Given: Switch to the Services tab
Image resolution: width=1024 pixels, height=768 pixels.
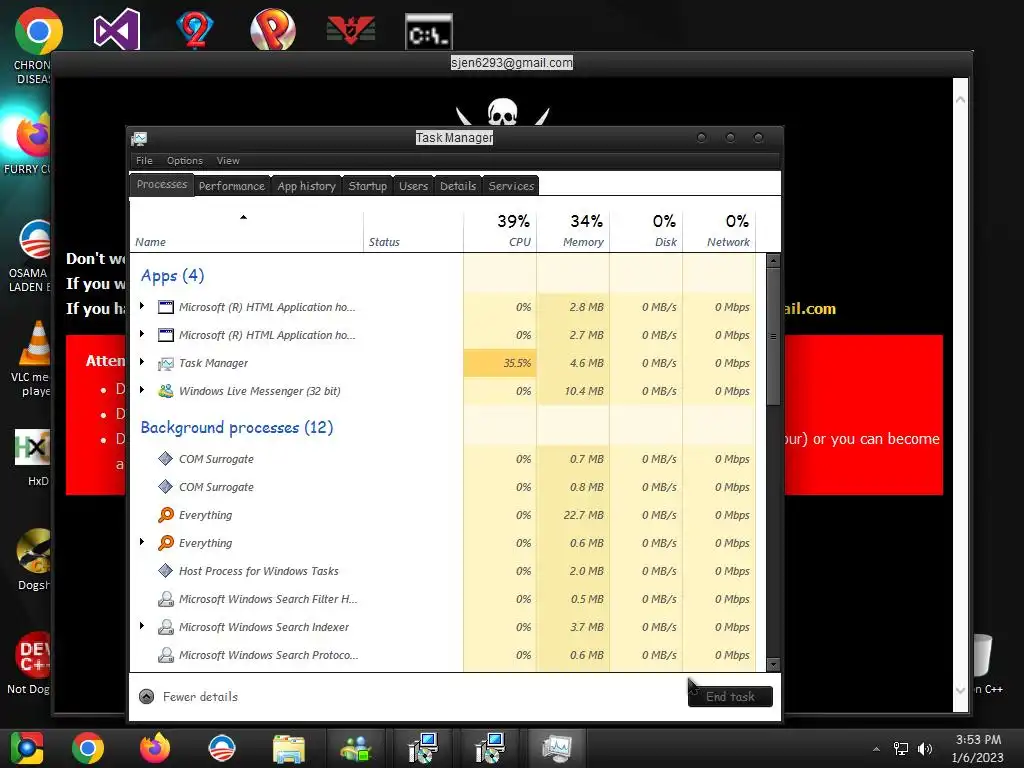Looking at the screenshot, I should coord(511,186).
